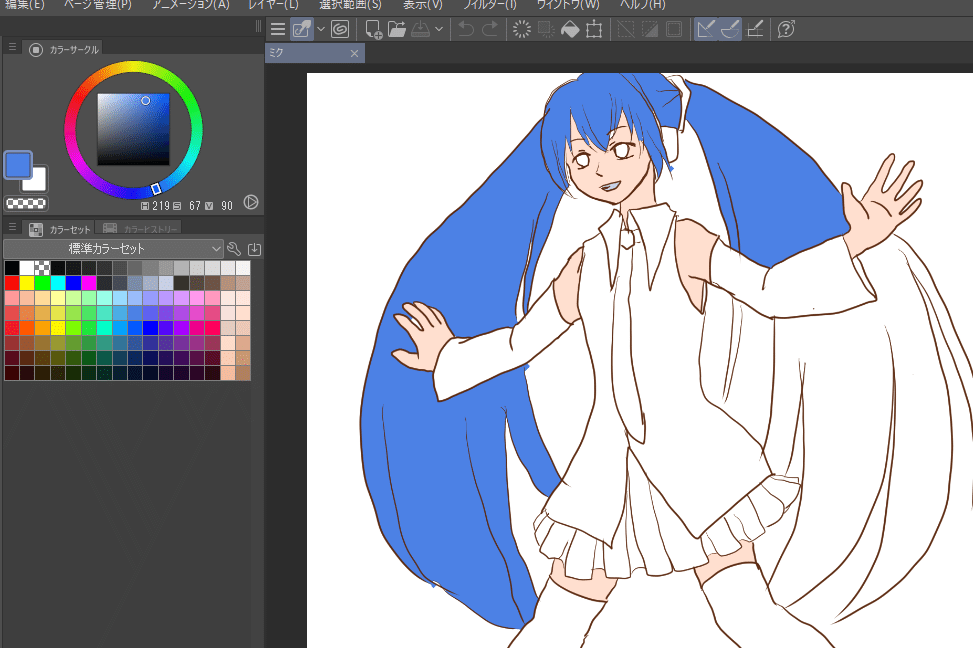This screenshot has height=648, width=973.
Task: Click the Scale/Rotate transform icon
Action: [x=594, y=29]
